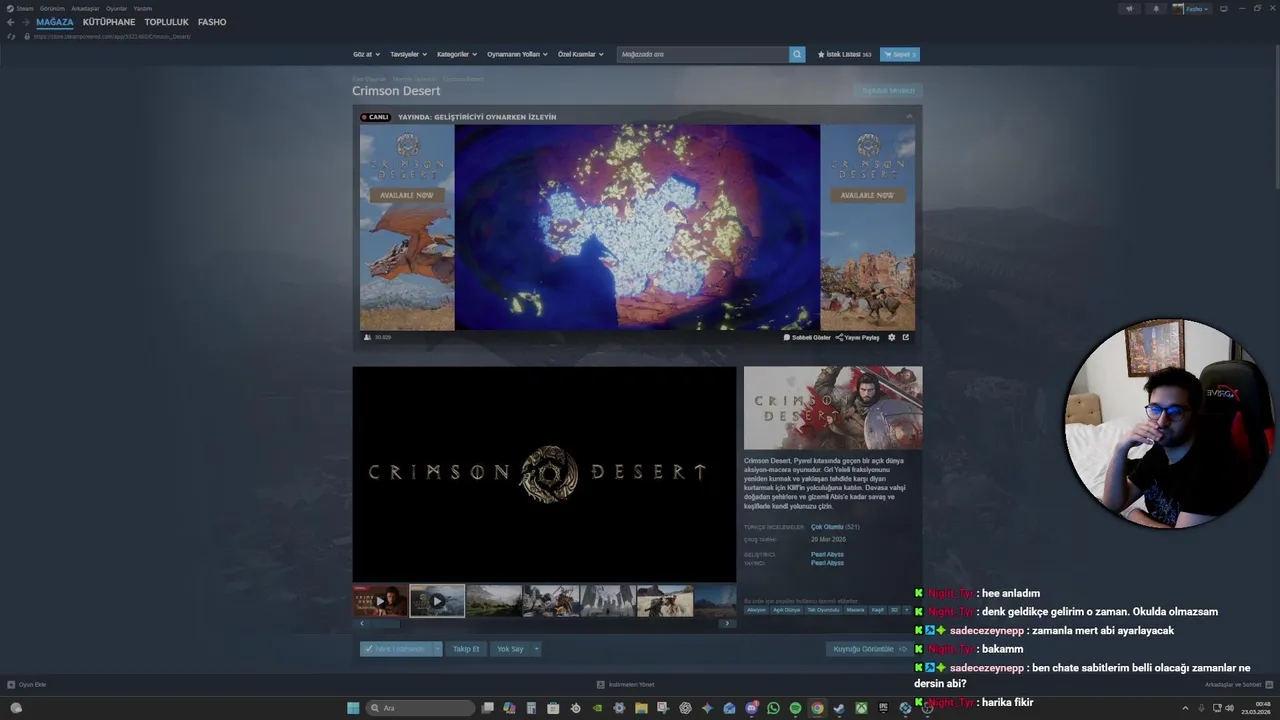Open the Fasho account dropdown
Viewport: 1280px width, 720px height.
coord(1191,8)
